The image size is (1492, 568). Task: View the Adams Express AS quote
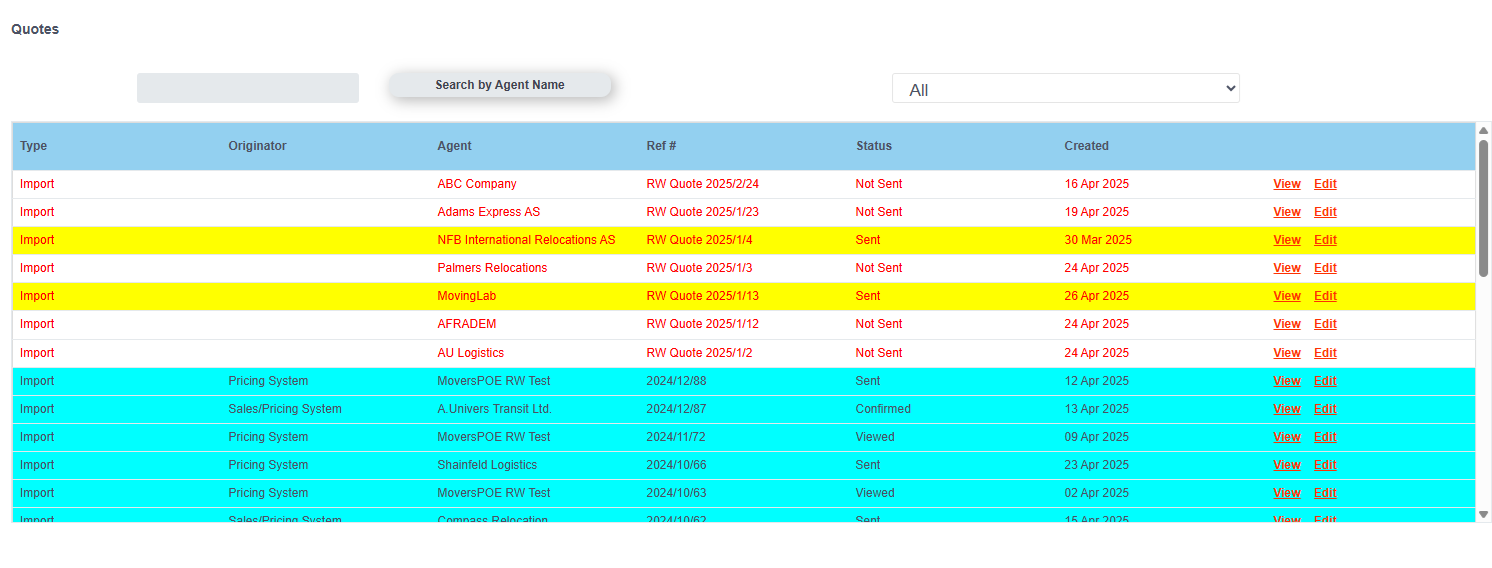pos(1287,212)
